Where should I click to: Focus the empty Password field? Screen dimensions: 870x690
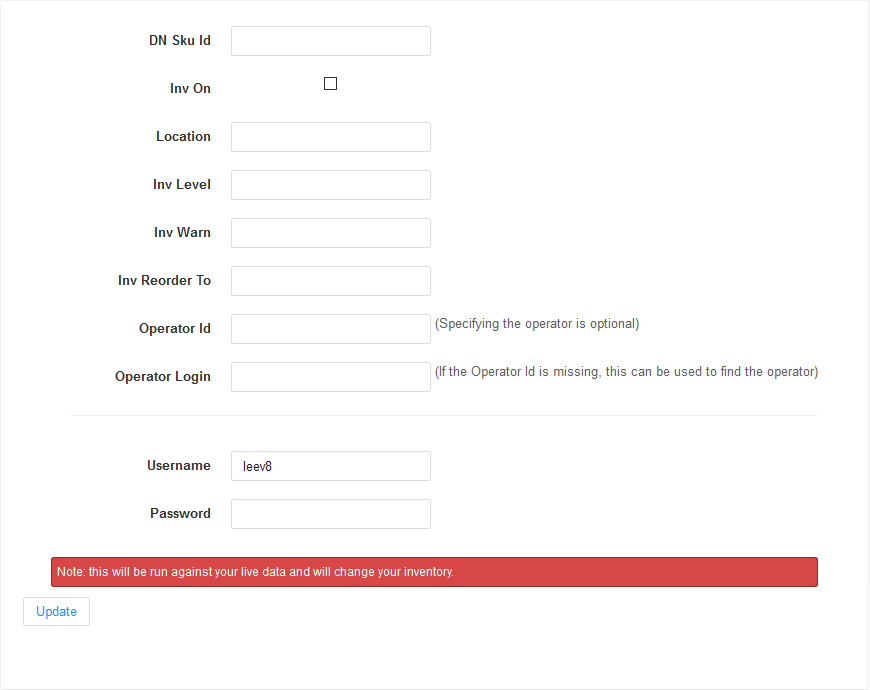pyautogui.click(x=330, y=513)
